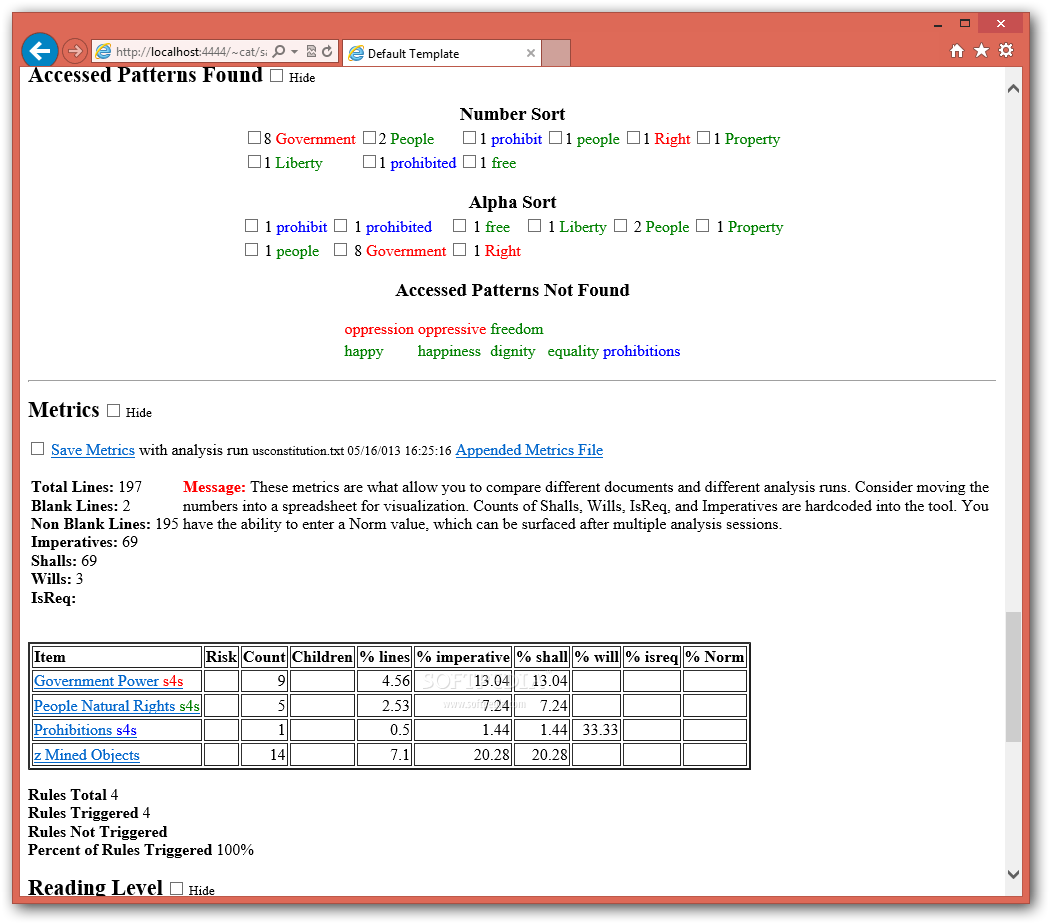Click the Refresh page icon
The image size is (1050, 924).
point(327,52)
